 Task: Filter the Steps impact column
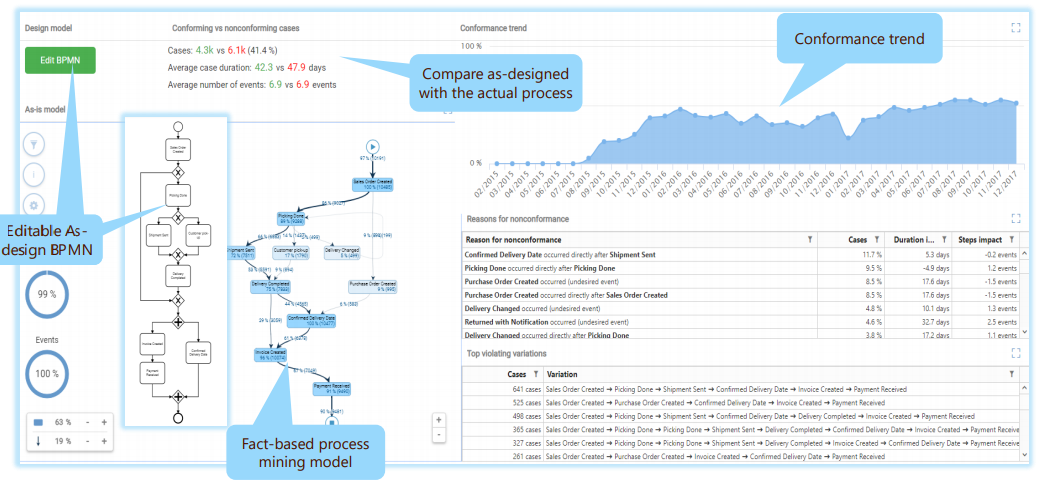click(x=1010, y=239)
